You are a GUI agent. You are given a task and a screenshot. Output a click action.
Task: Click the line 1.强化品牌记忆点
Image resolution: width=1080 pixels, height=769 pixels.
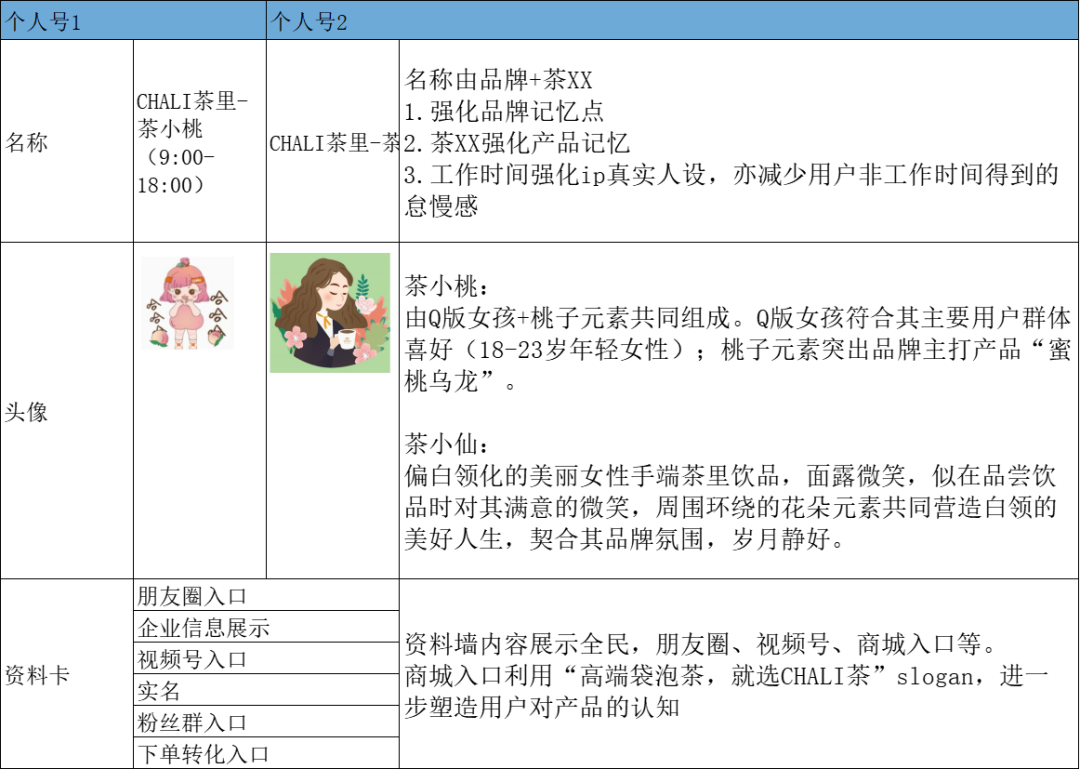click(504, 111)
